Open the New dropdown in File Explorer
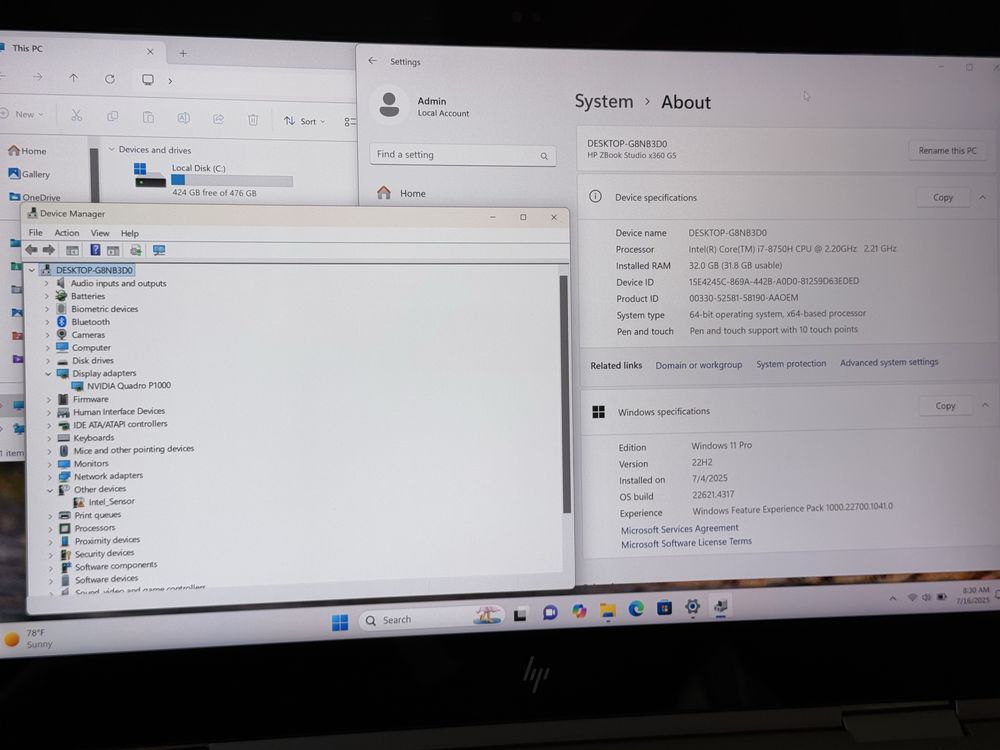1000x750 pixels. (x=22, y=114)
